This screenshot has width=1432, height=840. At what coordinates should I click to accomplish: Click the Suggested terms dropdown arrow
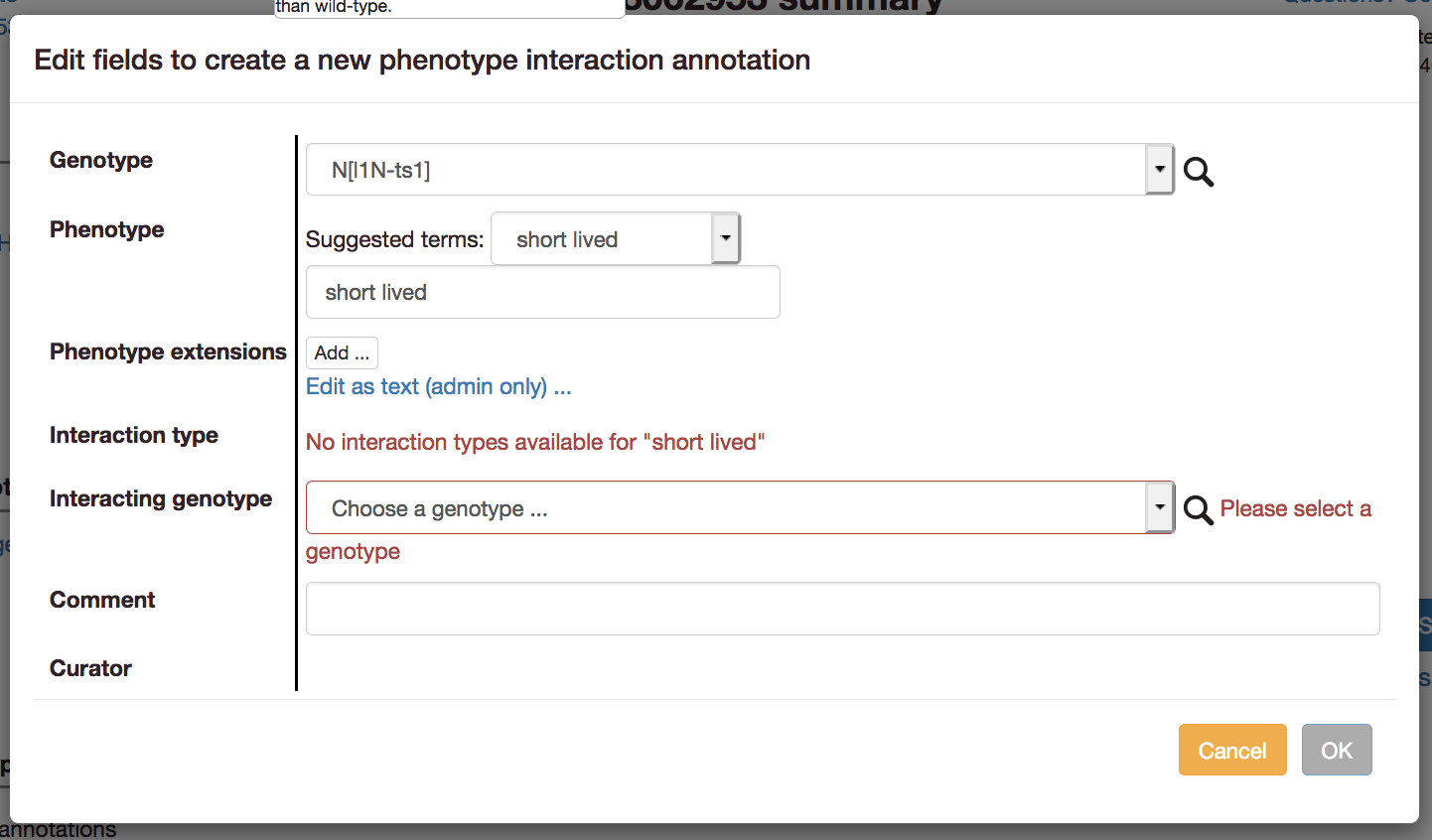[725, 237]
